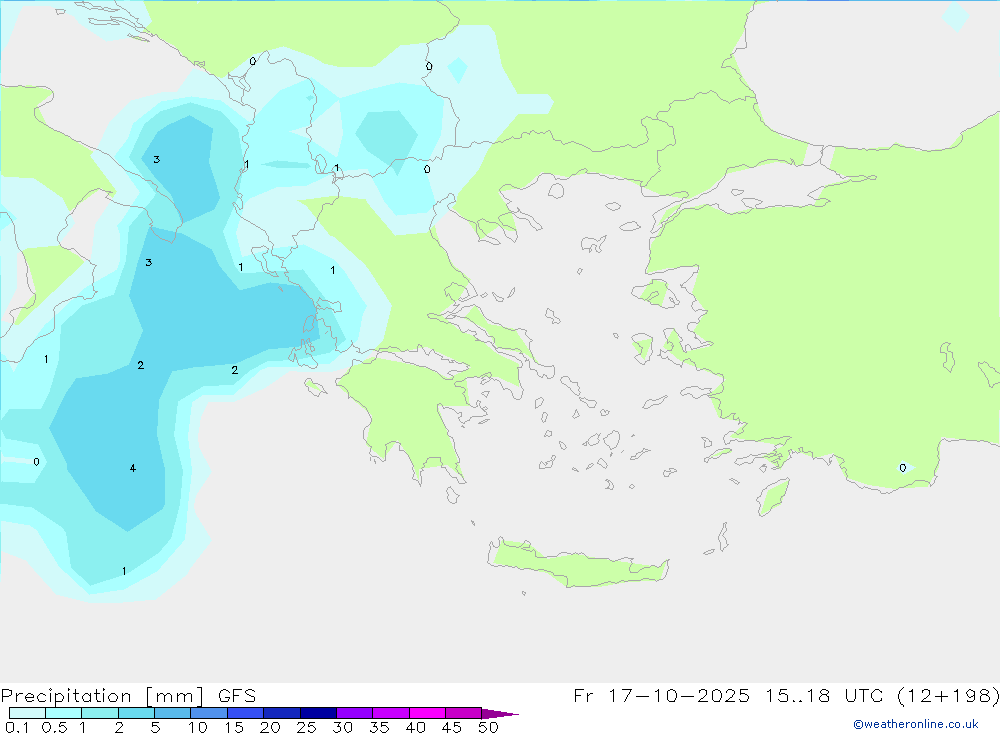Select the 30–35 mm legend swatch
This screenshot has height=733, width=1000.
[x=355, y=713]
